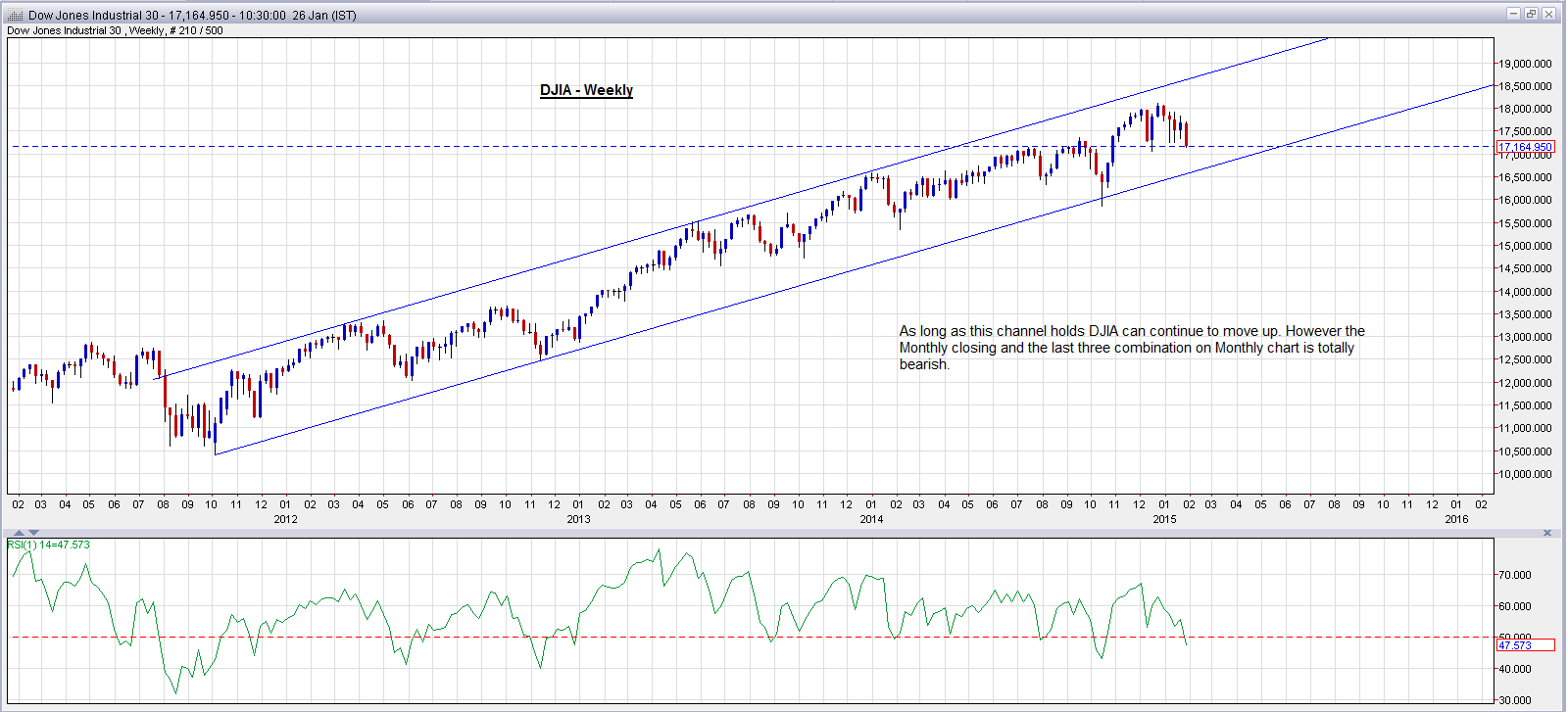Click the 2012 year label on time axis

[285, 519]
